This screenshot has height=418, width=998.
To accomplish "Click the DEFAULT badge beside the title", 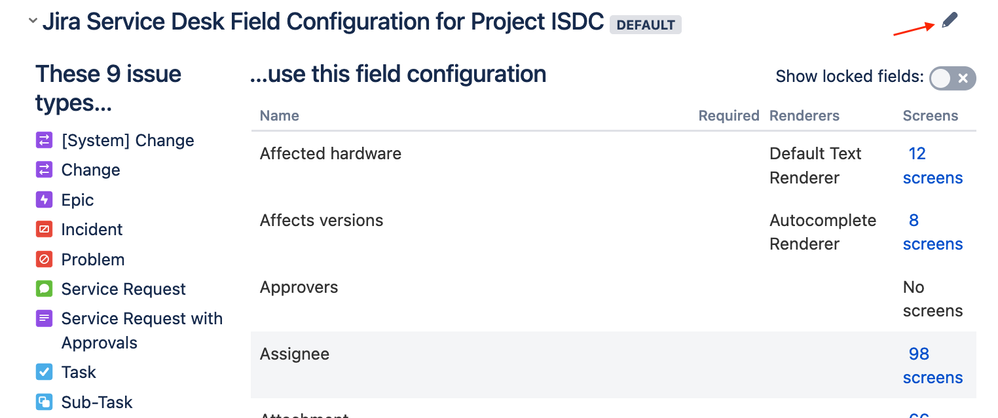I will coord(646,25).
